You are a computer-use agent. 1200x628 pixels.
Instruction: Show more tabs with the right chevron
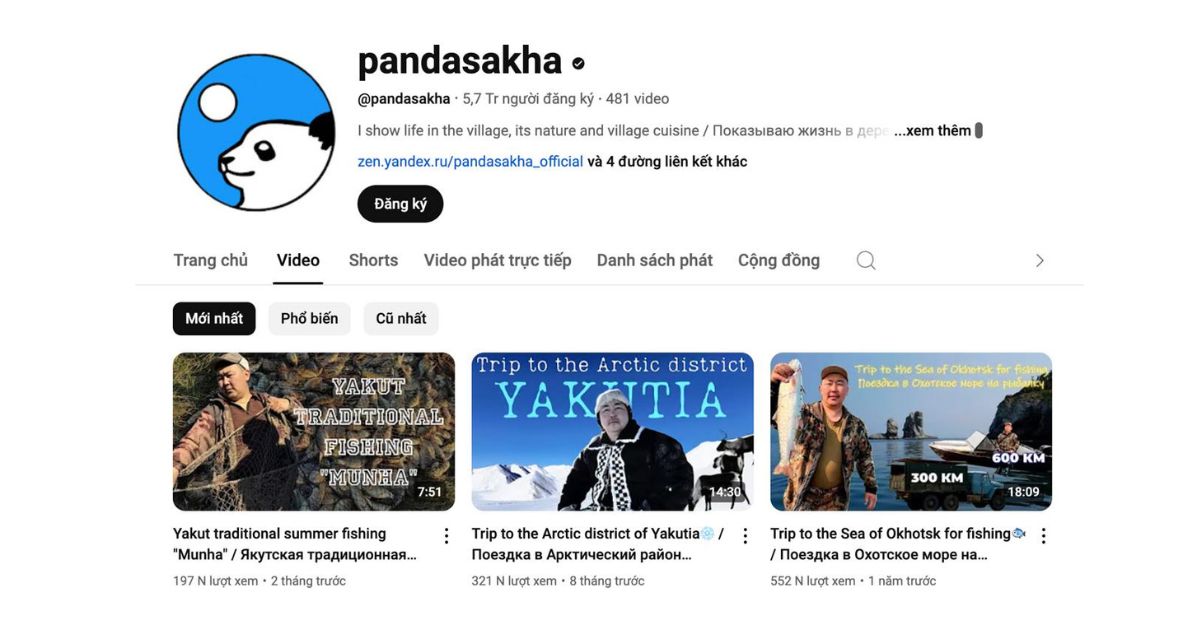tap(1039, 260)
